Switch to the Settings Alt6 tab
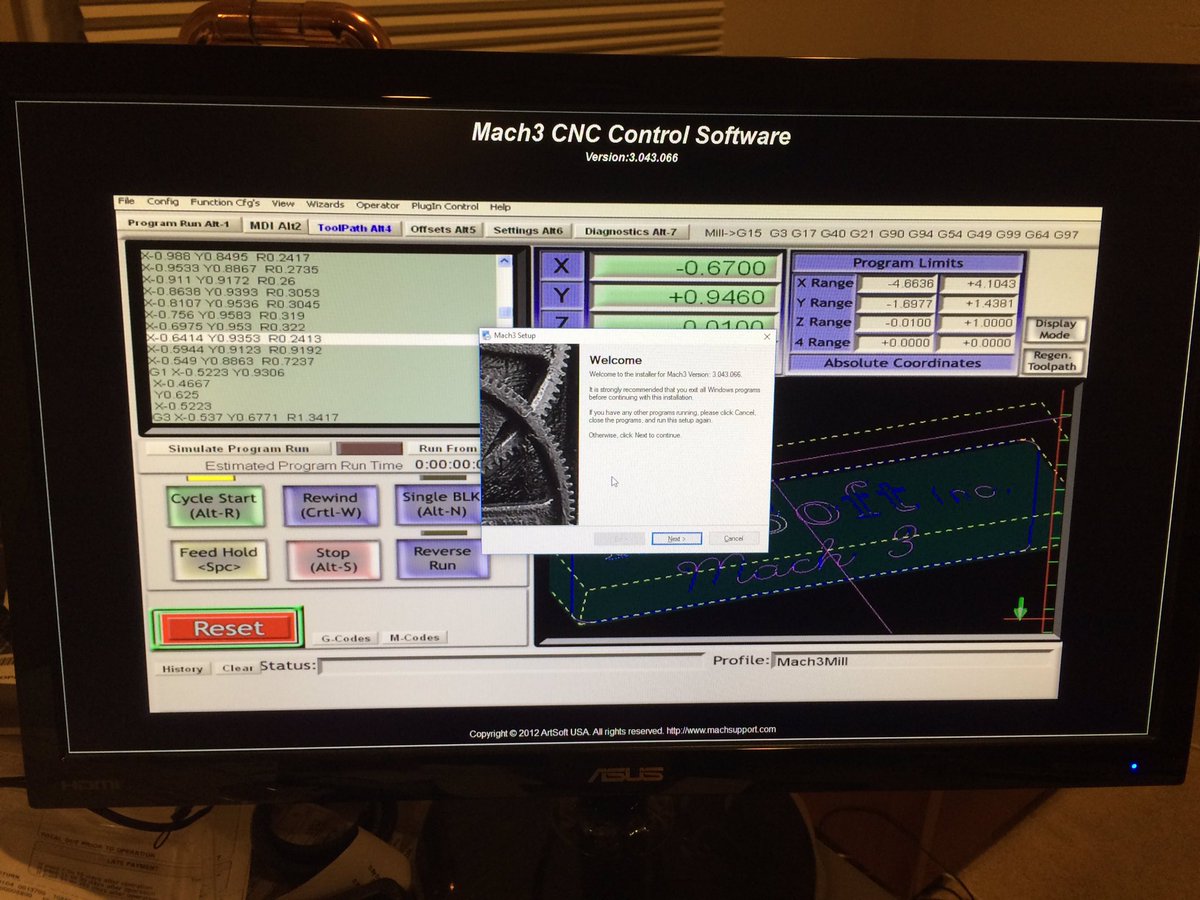The width and height of the screenshot is (1200, 900). pyautogui.click(x=529, y=230)
